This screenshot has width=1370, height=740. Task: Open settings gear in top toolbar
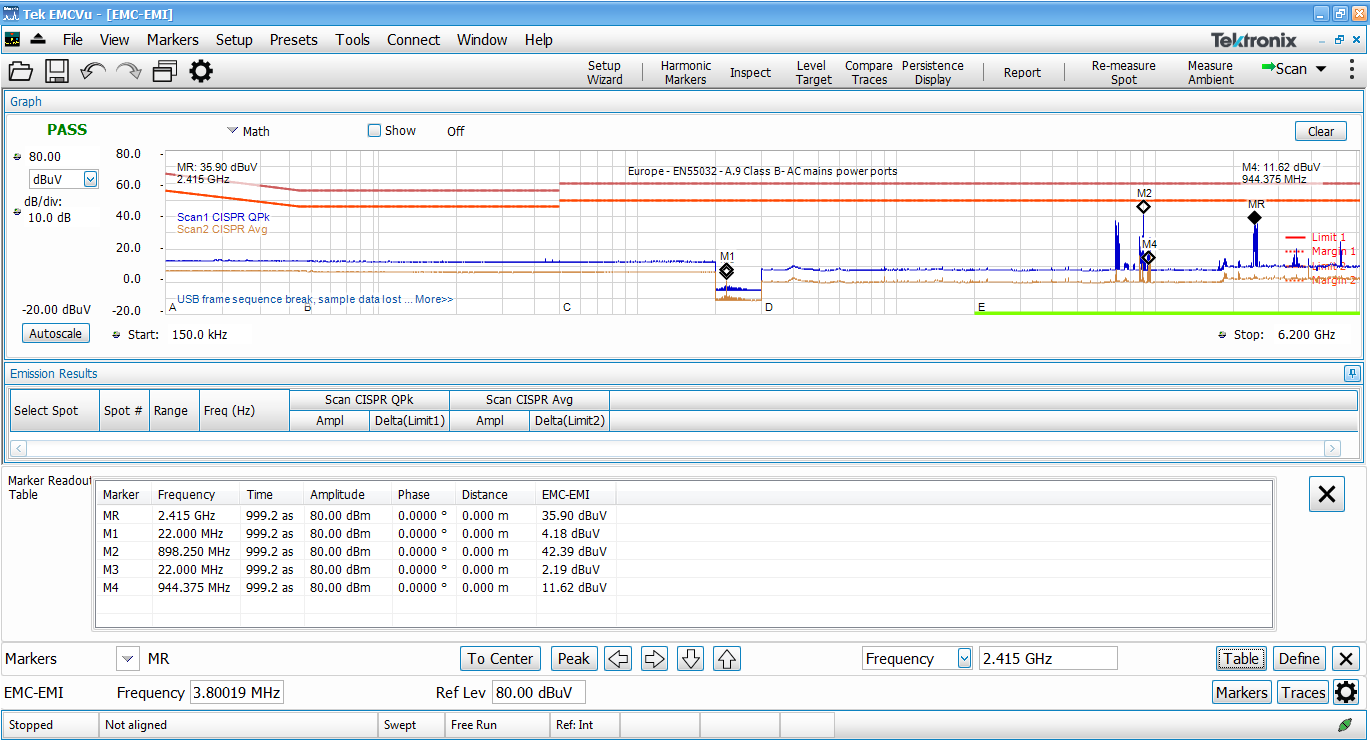coord(201,71)
